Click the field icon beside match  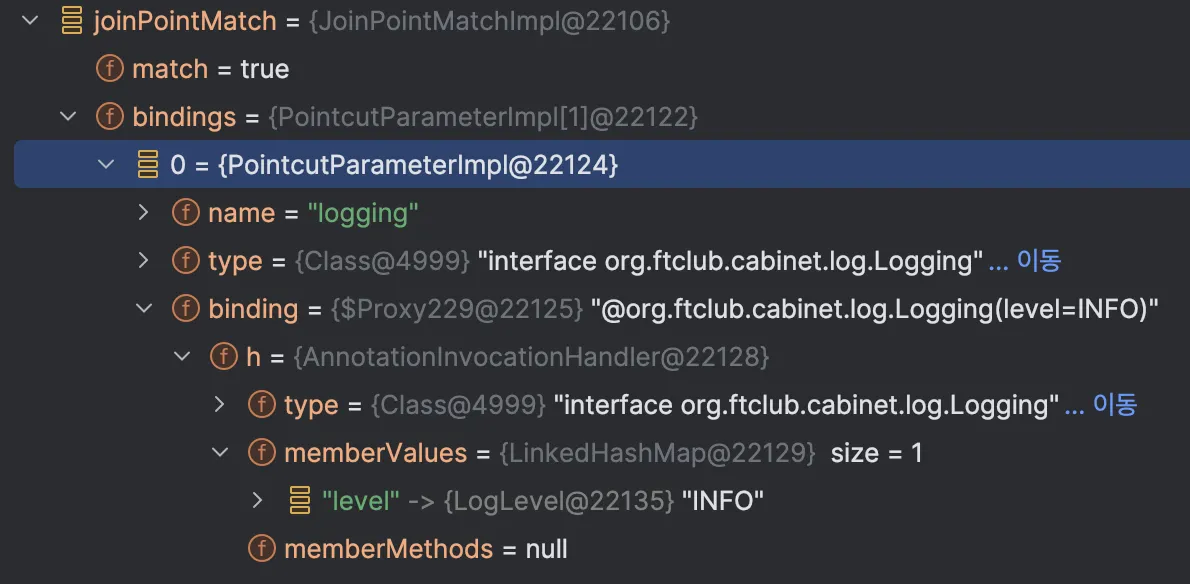(110, 69)
